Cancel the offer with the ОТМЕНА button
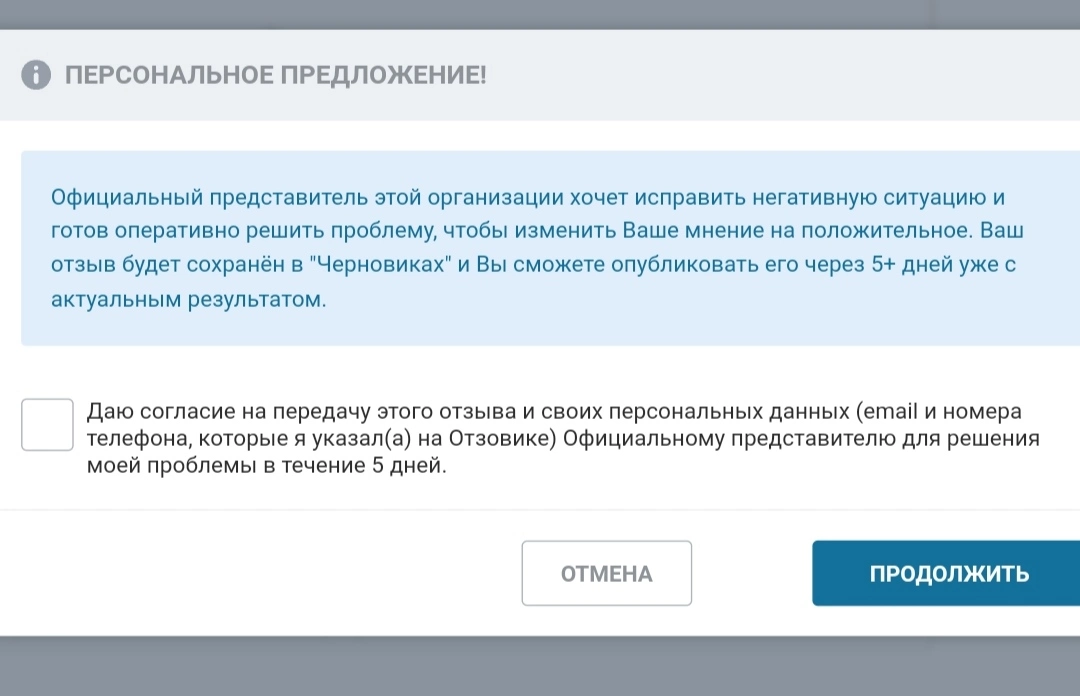1080x696 pixels. 606,573
